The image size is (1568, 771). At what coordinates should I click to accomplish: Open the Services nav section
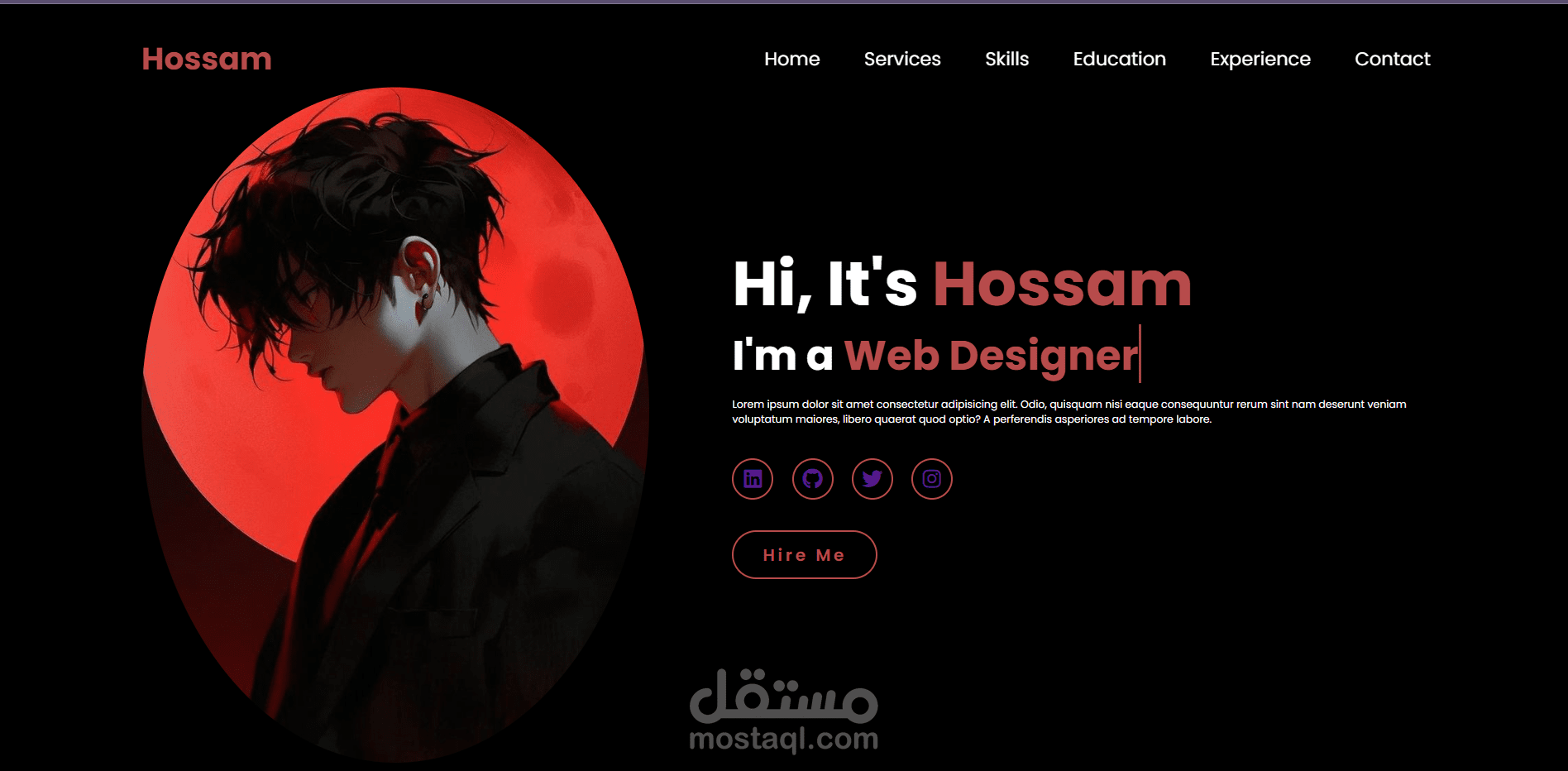click(x=902, y=59)
